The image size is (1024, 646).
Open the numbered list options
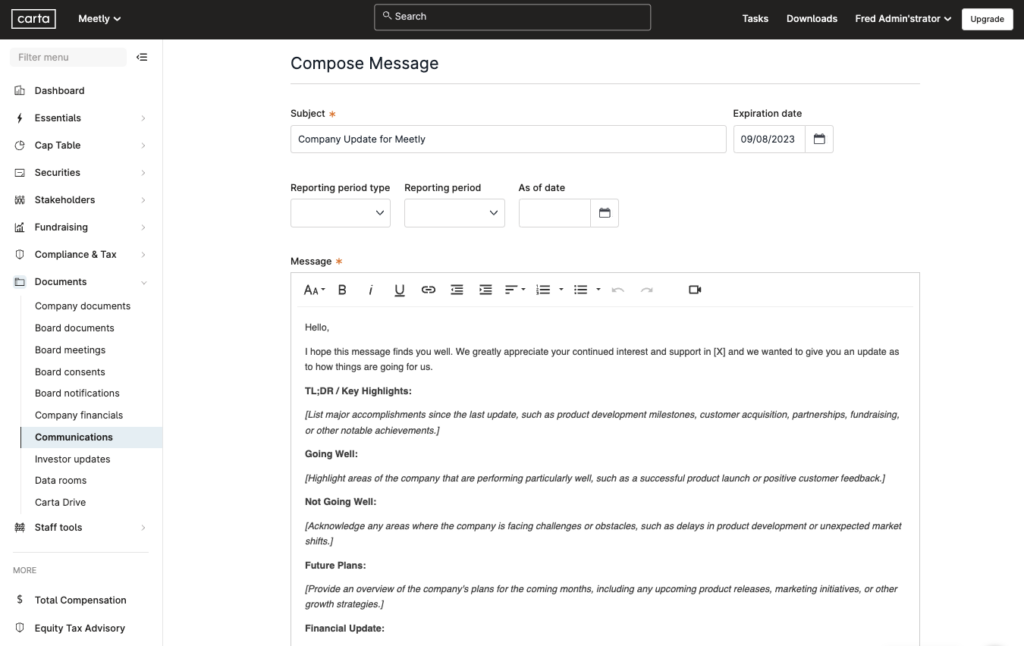pos(545,290)
